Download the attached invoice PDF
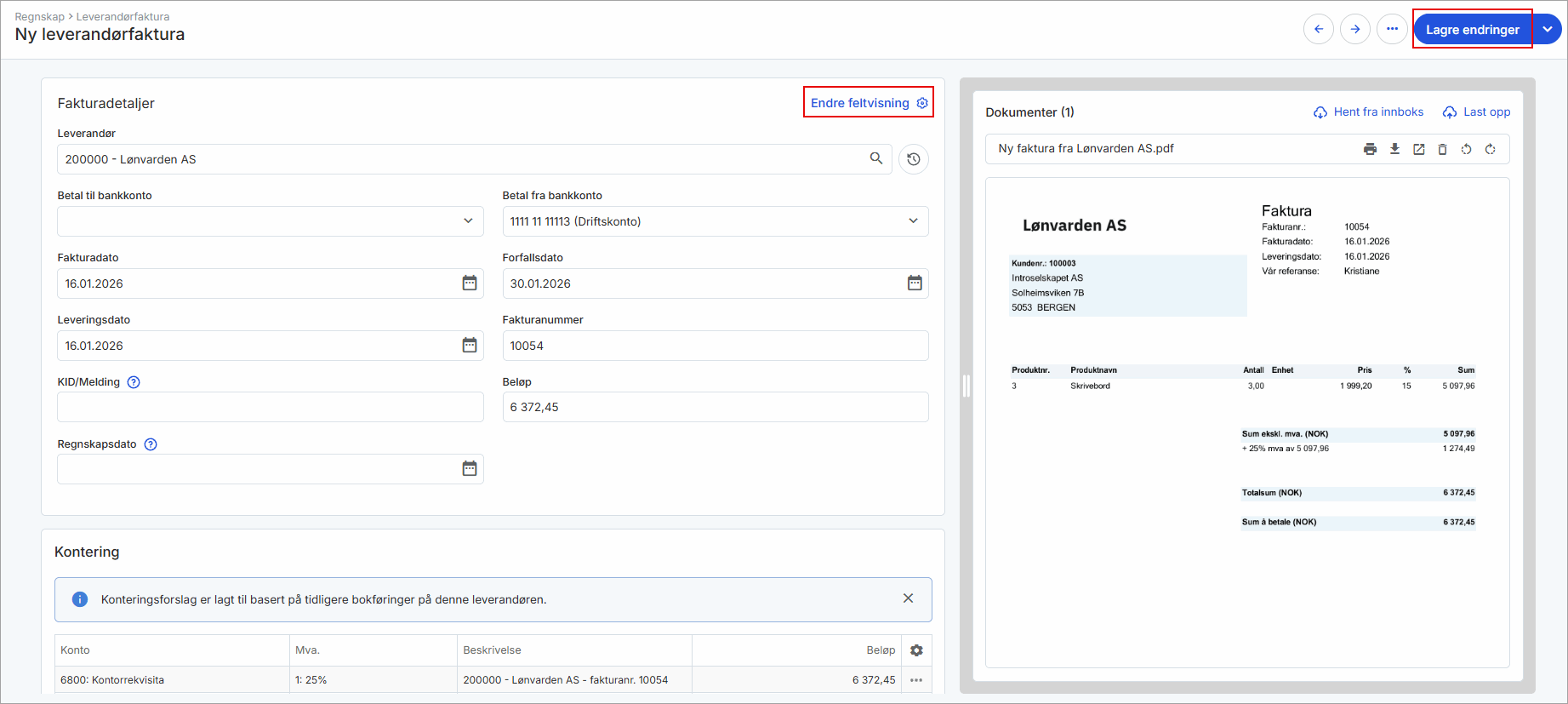This screenshot has height=704, width=1568. (1394, 149)
